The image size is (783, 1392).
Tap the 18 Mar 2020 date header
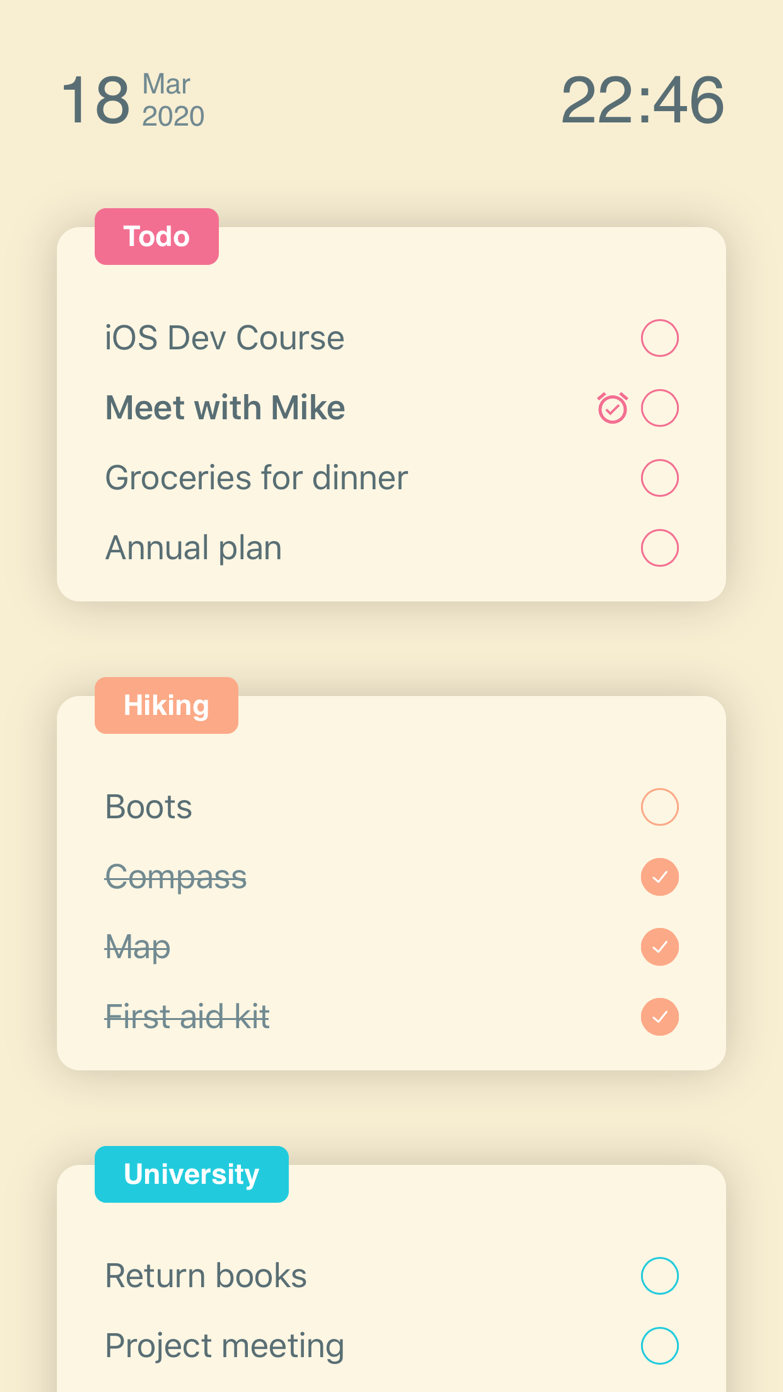[133, 100]
